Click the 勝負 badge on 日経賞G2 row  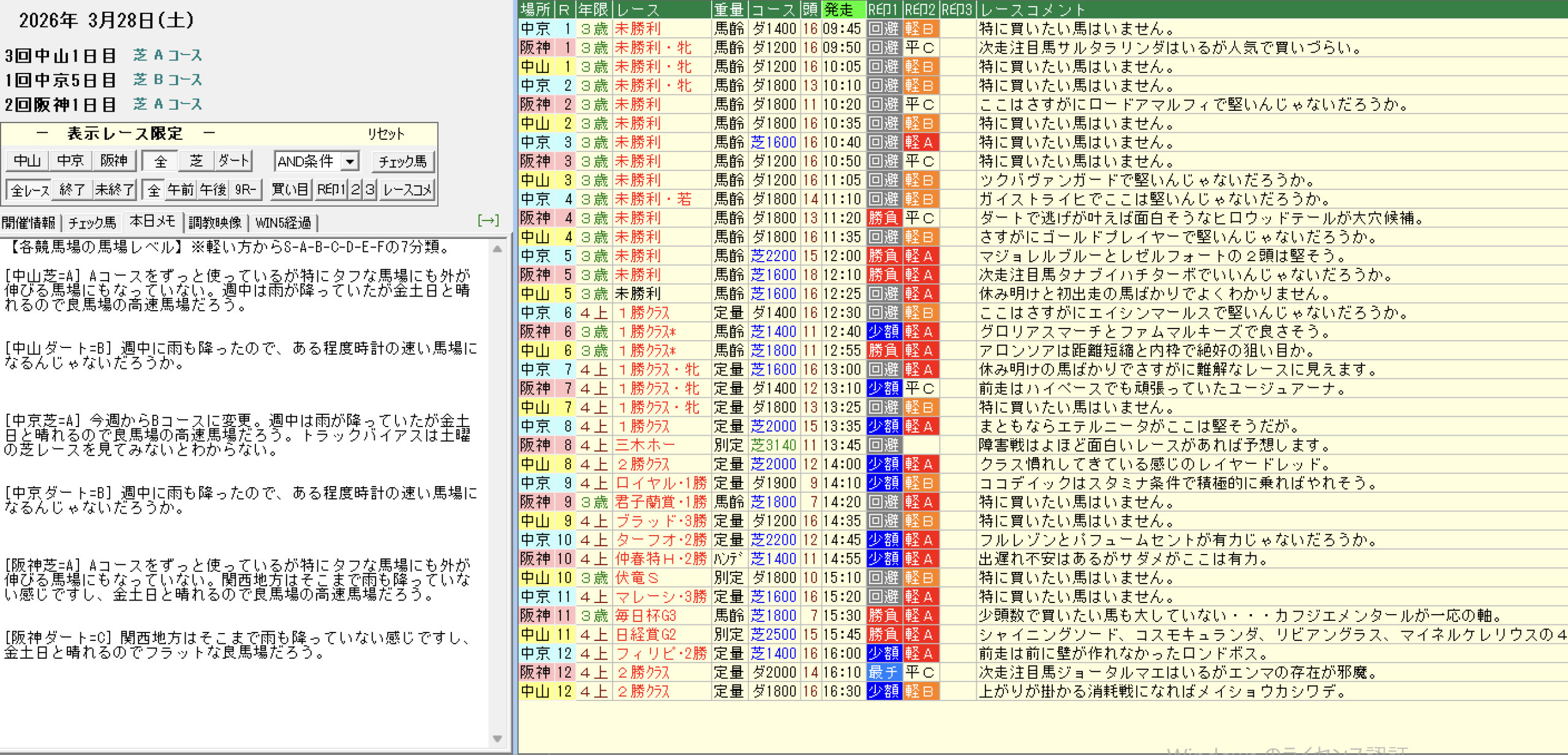tap(883, 634)
